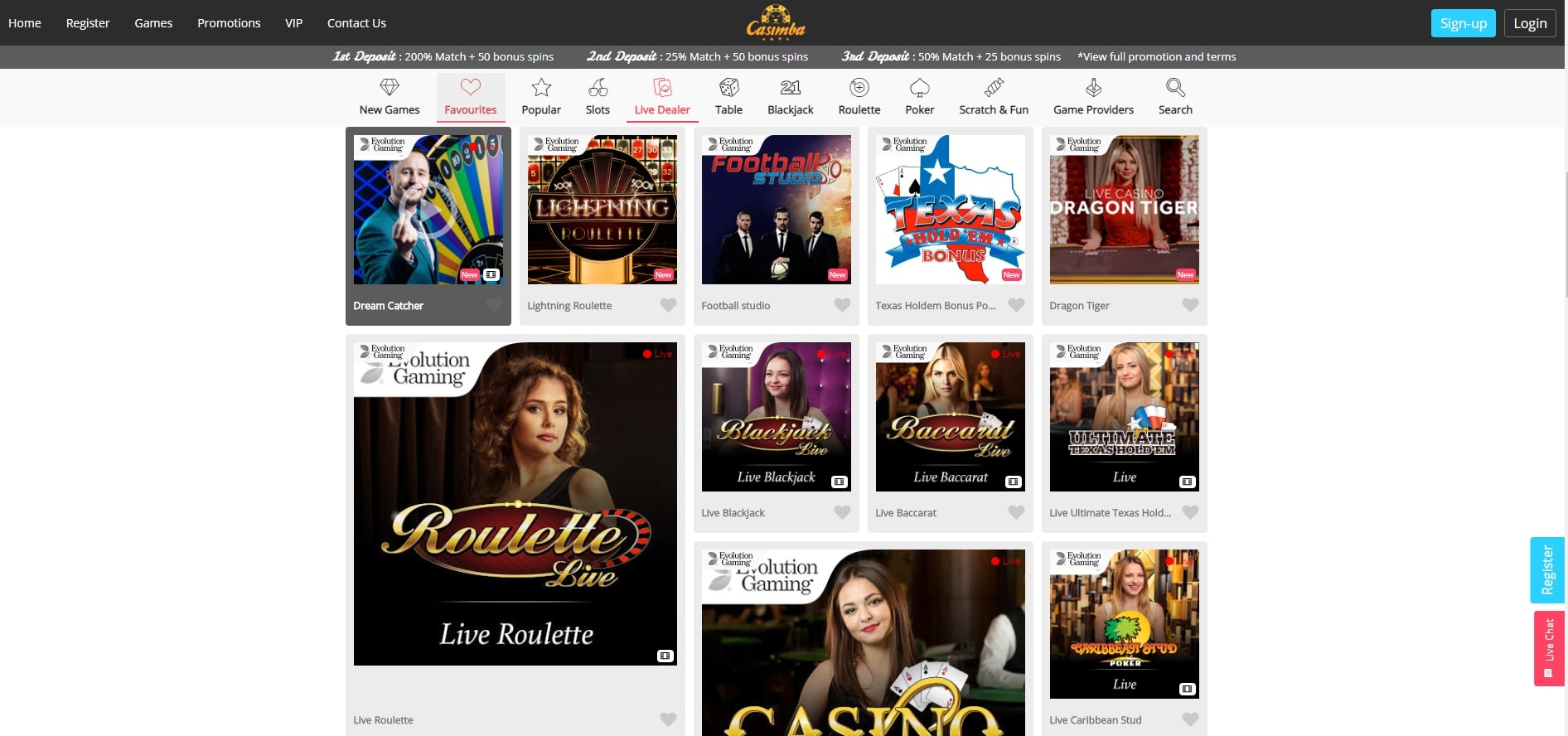This screenshot has width=1568, height=736.
Task: Toggle Texas Holdem Bonus favourite heart
Action: click(1016, 305)
